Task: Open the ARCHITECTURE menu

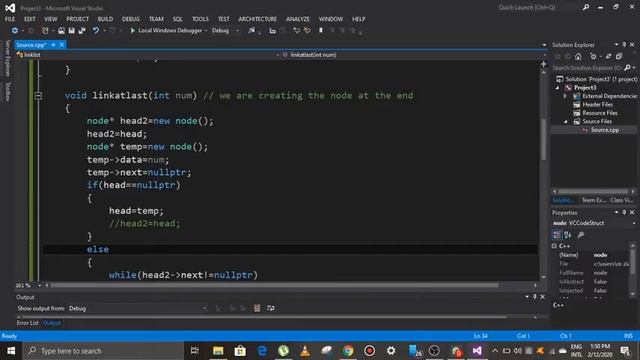Action: click(x=258, y=19)
